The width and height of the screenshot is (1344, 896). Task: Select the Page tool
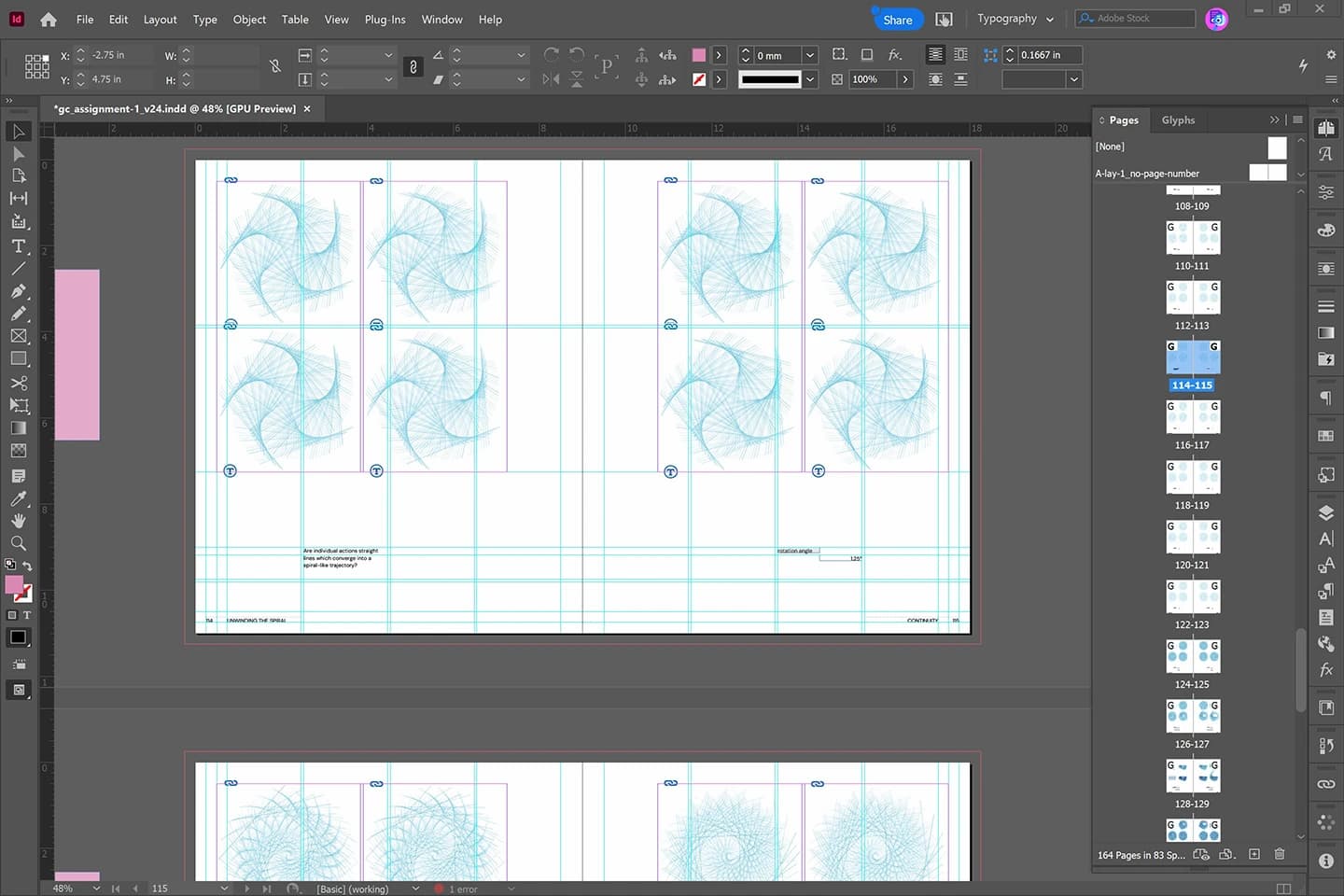tap(18, 176)
